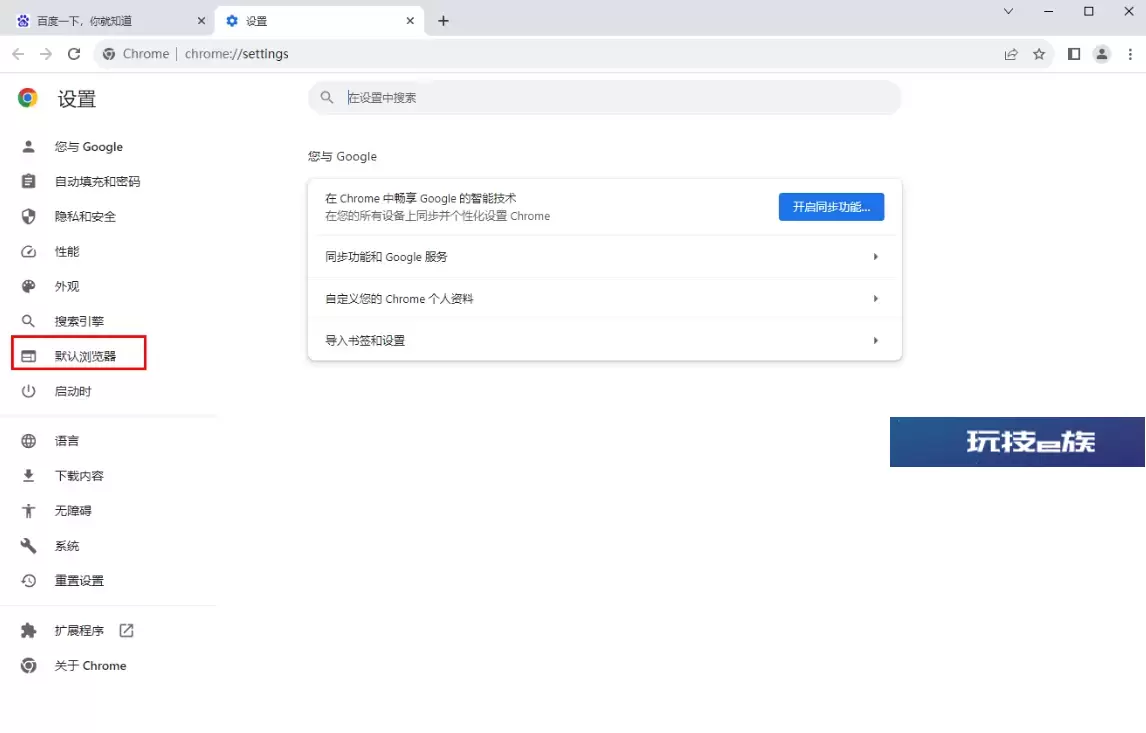Click the 您与 Google person icon in sidebar

[29, 147]
